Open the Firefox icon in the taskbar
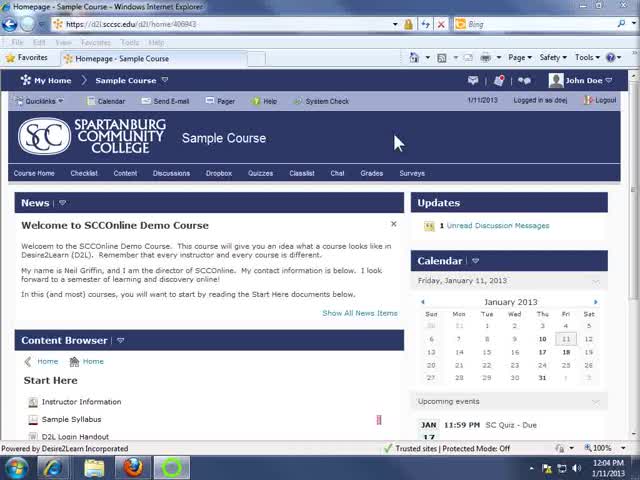The image size is (640, 480). tap(133, 467)
